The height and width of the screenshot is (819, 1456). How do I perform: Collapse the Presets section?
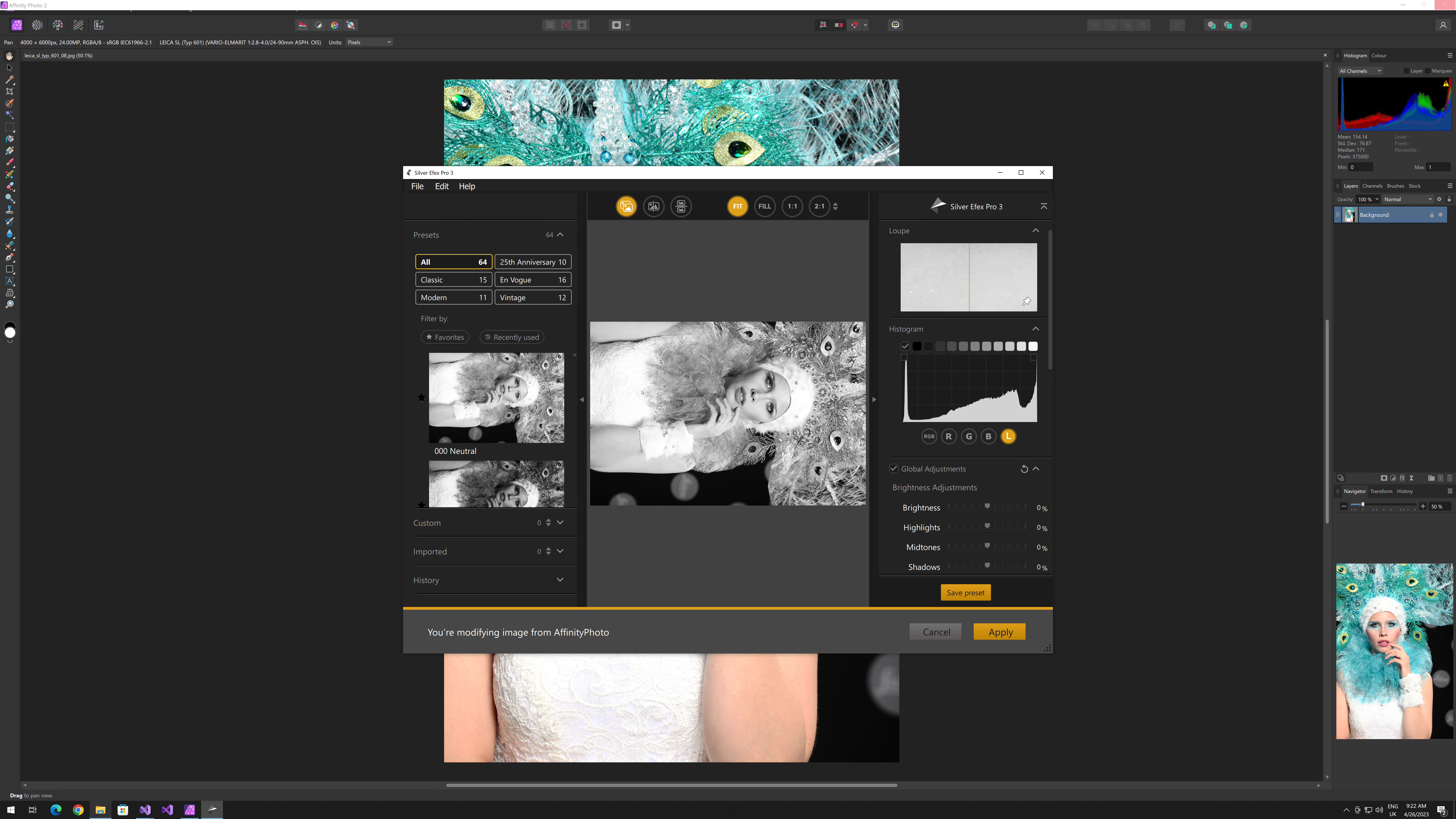click(560, 235)
